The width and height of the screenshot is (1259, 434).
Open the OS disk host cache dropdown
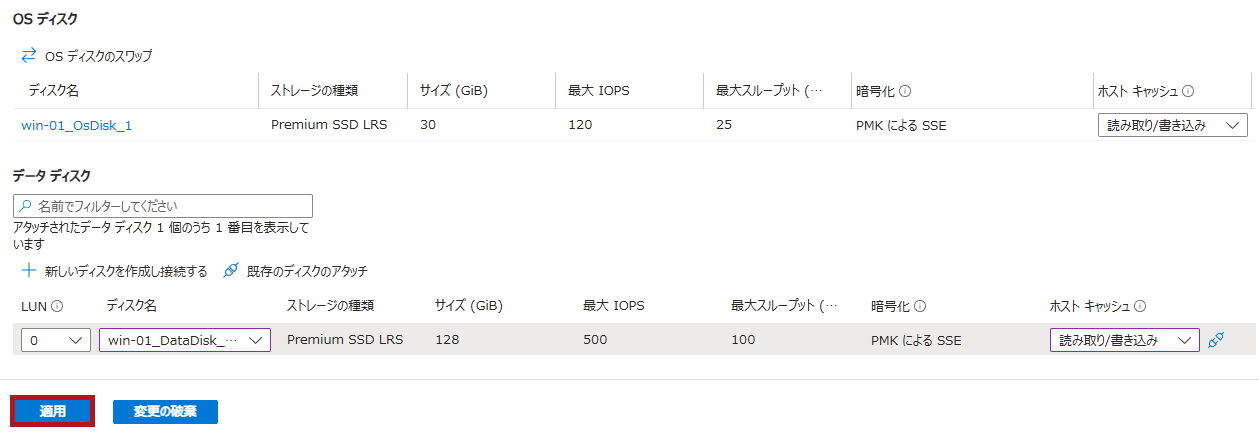pos(1172,125)
